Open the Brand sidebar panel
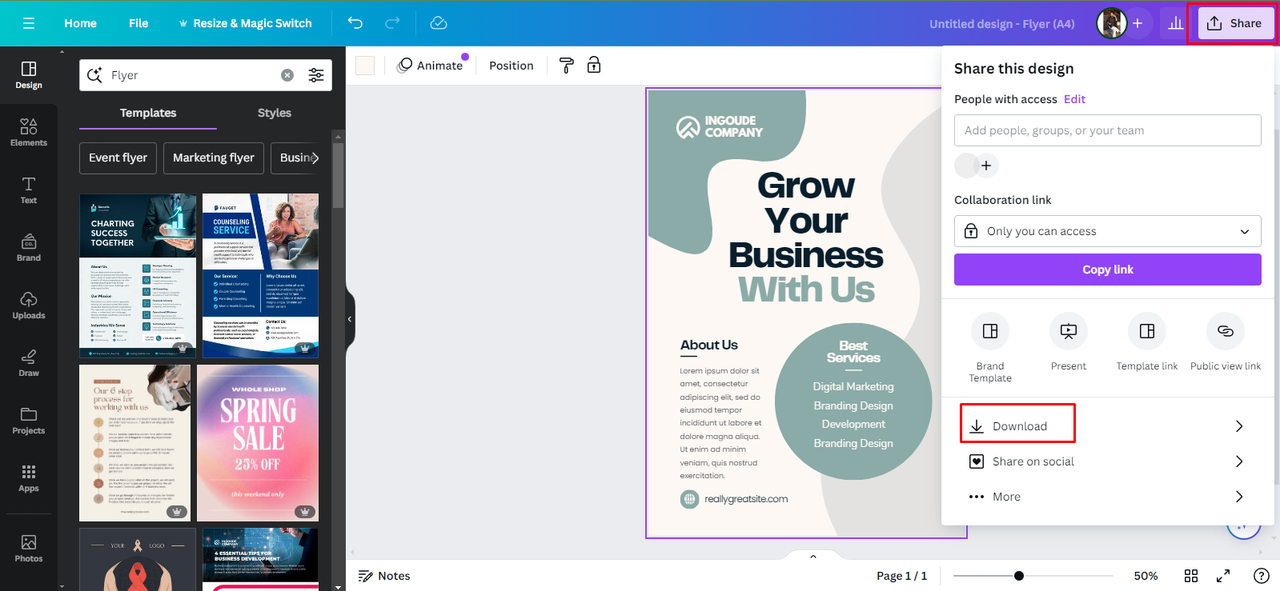This screenshot has height=591, width=1280. [x=28, y=247]
